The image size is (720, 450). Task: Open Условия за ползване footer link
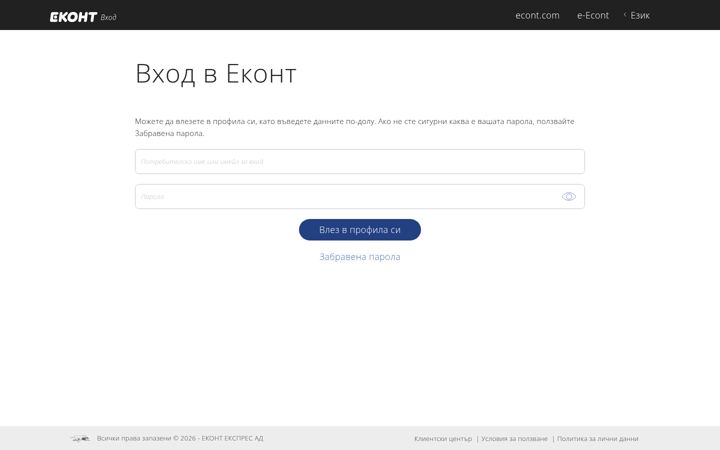[x=514, y=439]
